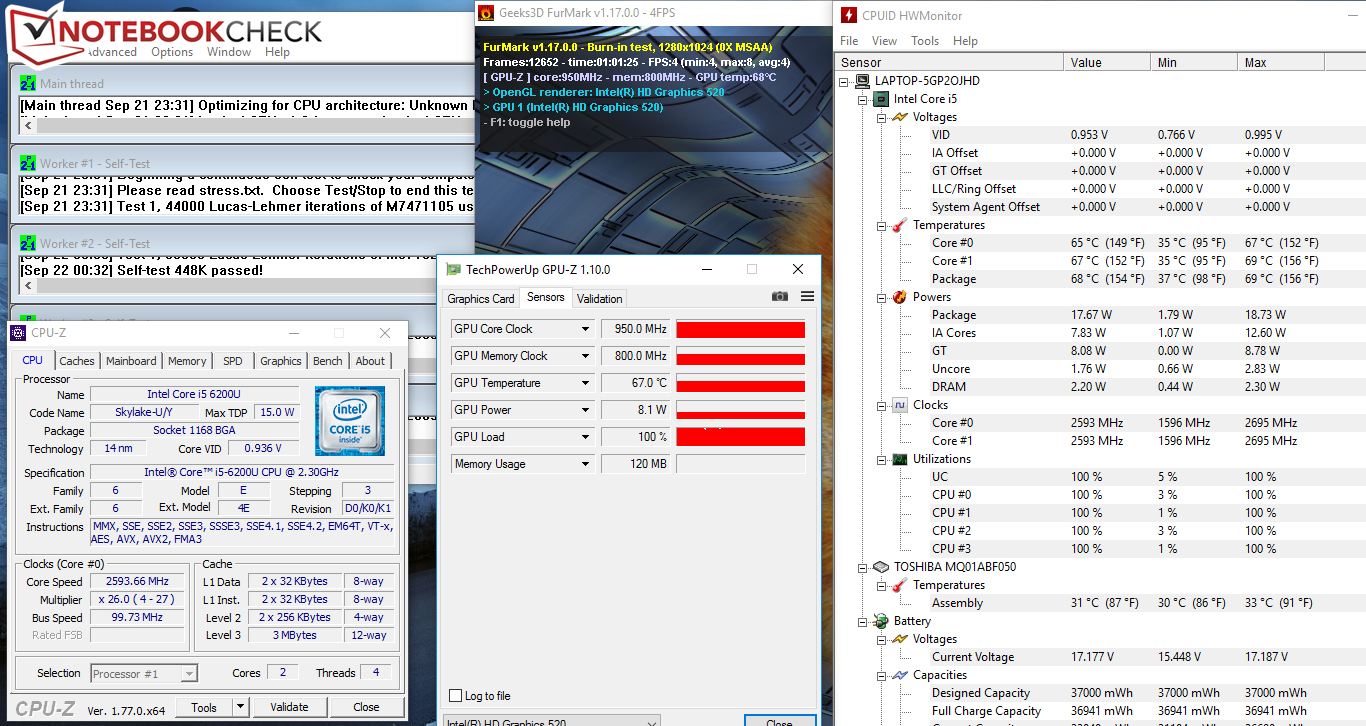1366x726 pixels.
Task: Open the GPU Load sensor dropdown
Action: tap(586, 437)
